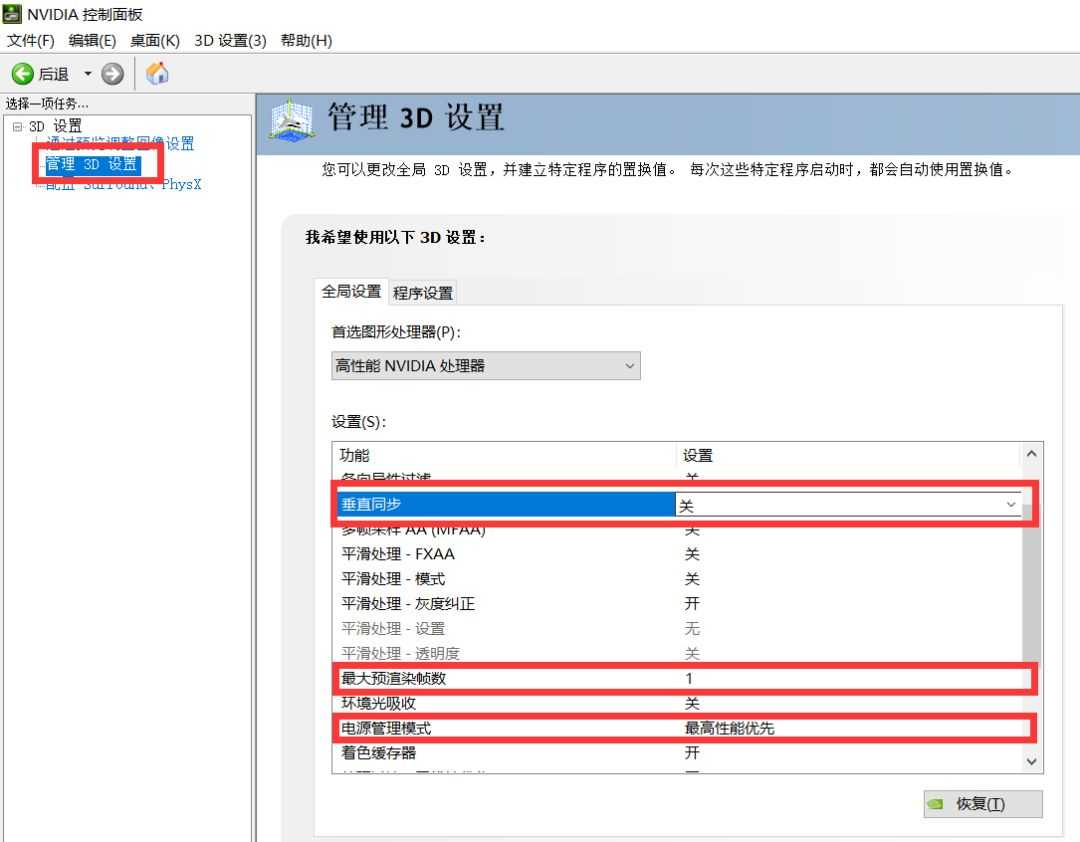Click the value 1 for 最大预渲染帧数
Viewport: 1080px width, 842px height.
pyautogui.click(x=689, y=678)
